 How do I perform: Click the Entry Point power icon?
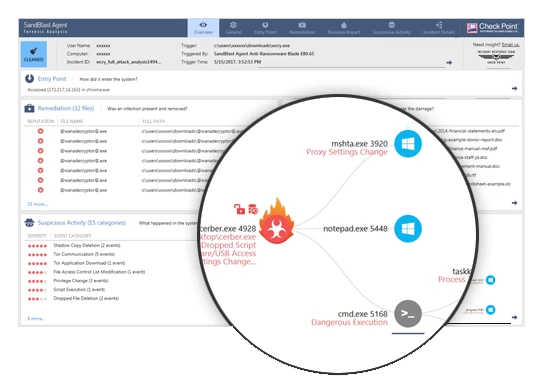[x=29, y=79]
